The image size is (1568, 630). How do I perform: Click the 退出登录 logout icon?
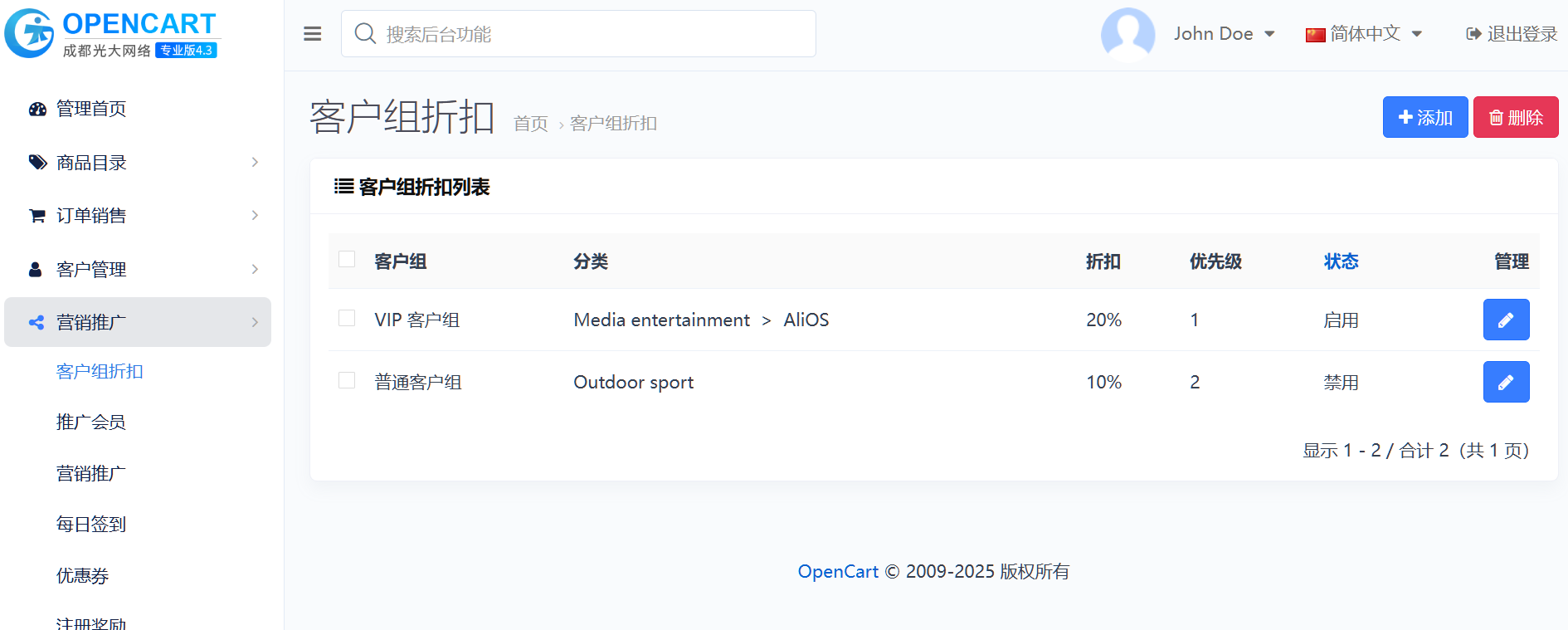coord(1473,34)
